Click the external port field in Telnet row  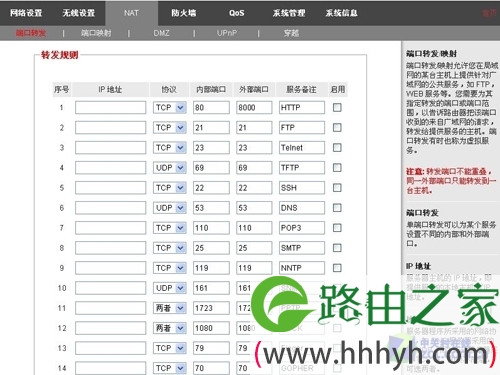coord(254,147)
